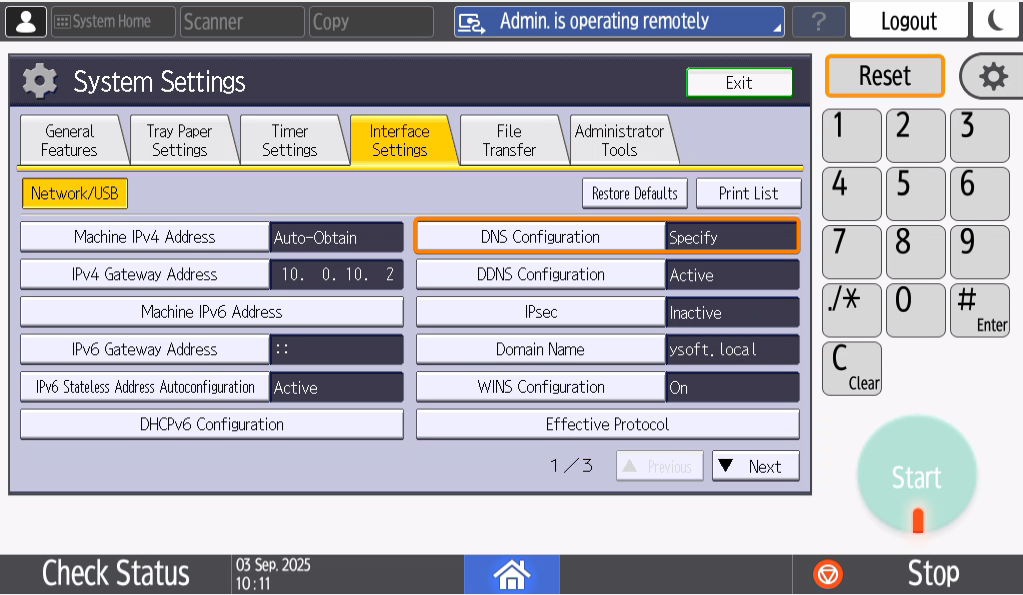Click the Exit button
The image size is (1023, 595).
click(x=739, y=83)
